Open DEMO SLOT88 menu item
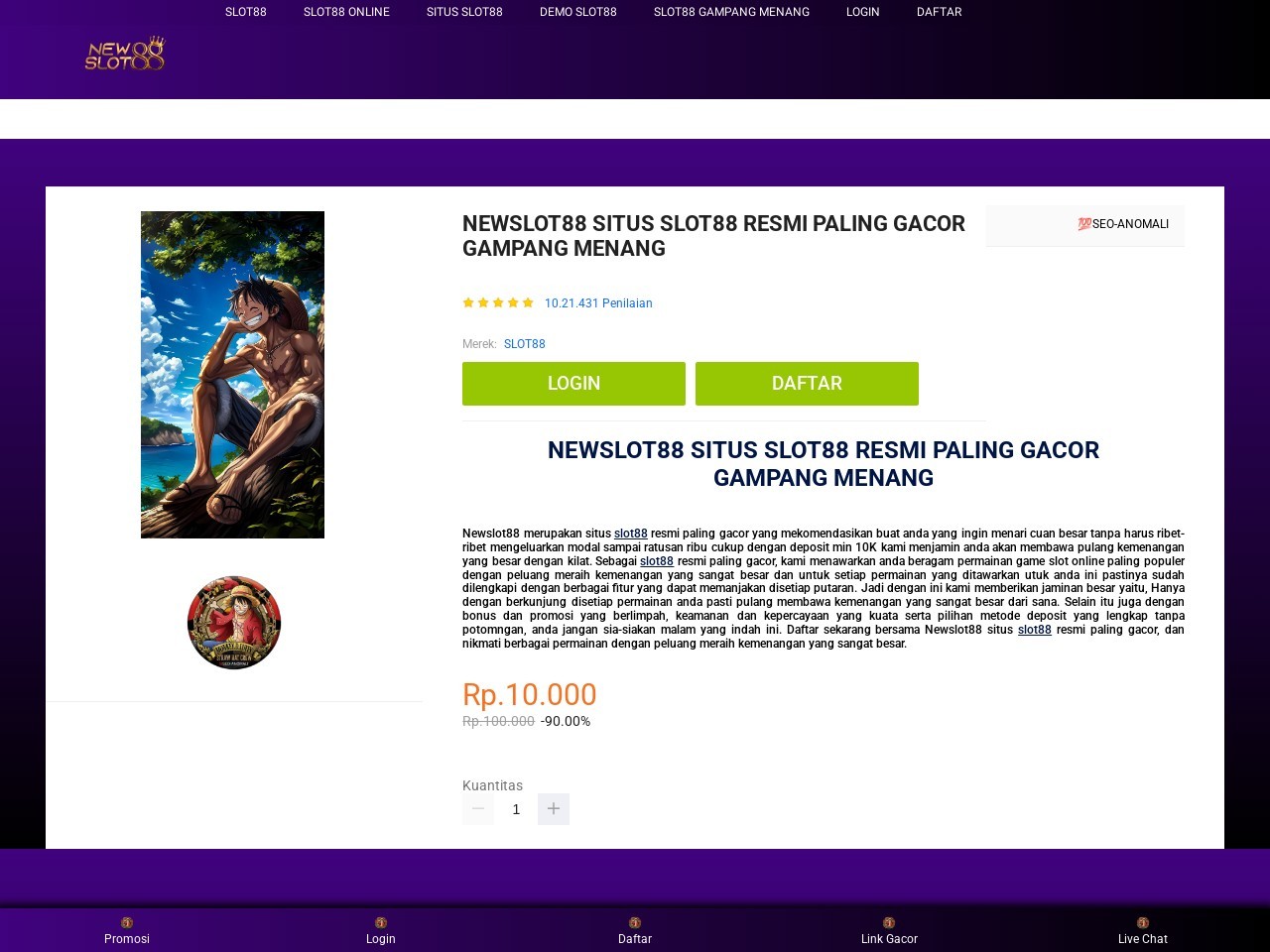 (578, 12)
